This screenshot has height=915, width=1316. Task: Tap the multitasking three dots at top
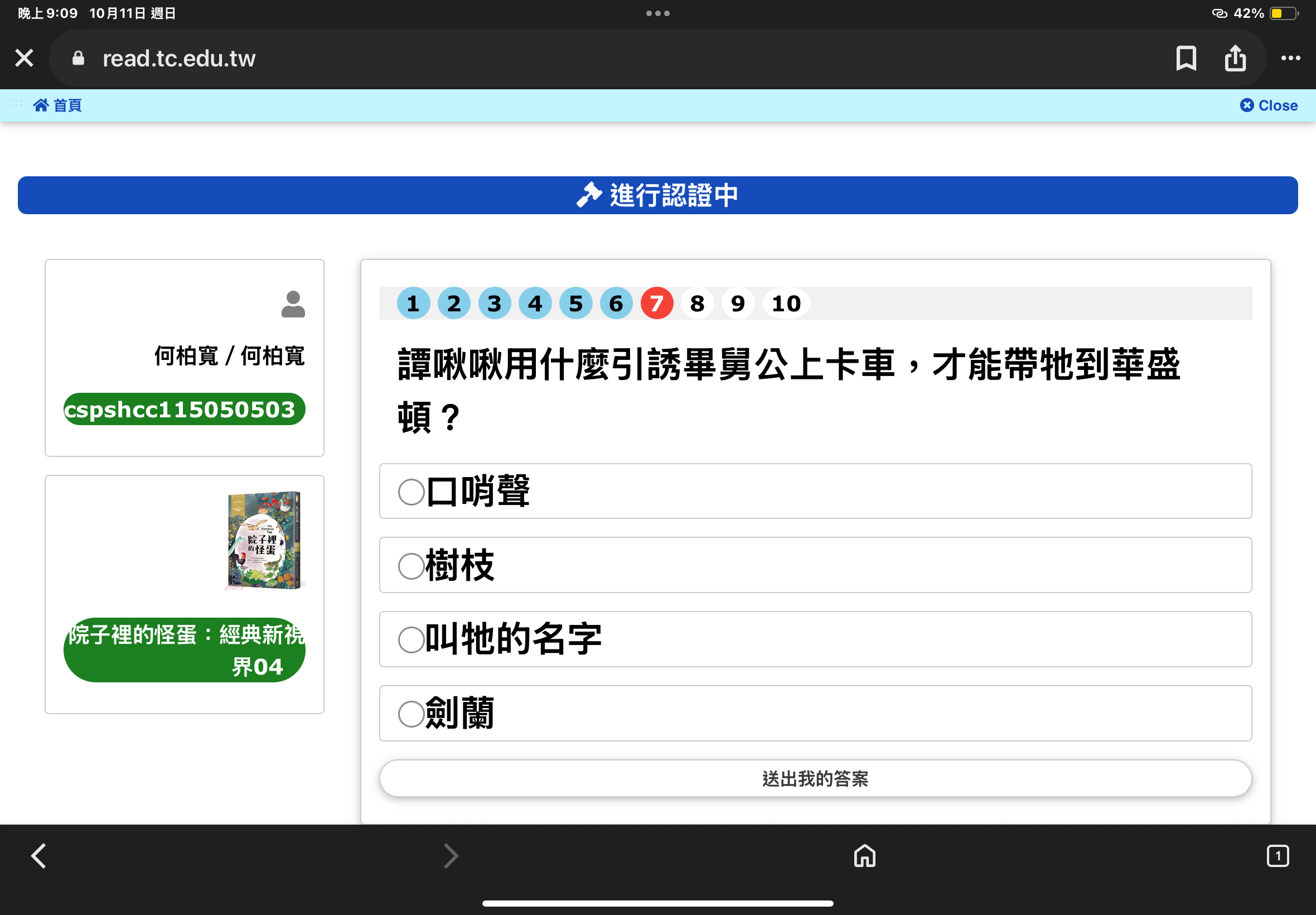pos(657,13)
